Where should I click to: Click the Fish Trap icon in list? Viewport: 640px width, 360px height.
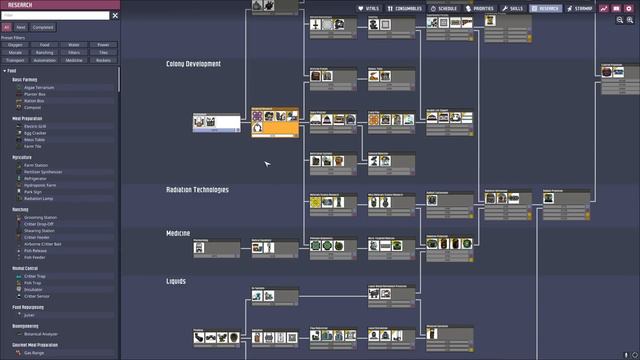(x=19, y=282)
